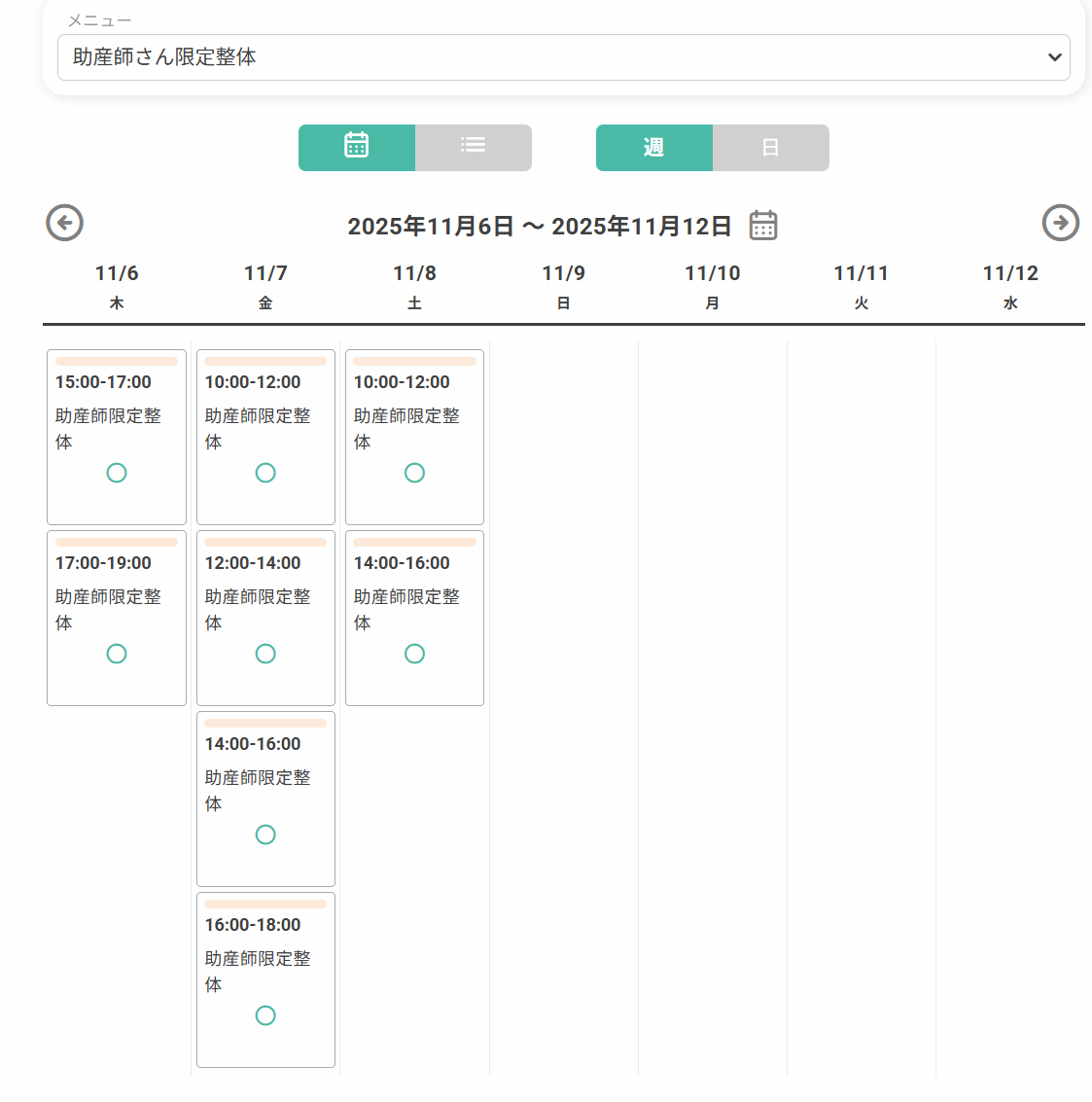
Task: Open the メニュー dropdown 助産師さん限定整体
Action: coord(564,57)
